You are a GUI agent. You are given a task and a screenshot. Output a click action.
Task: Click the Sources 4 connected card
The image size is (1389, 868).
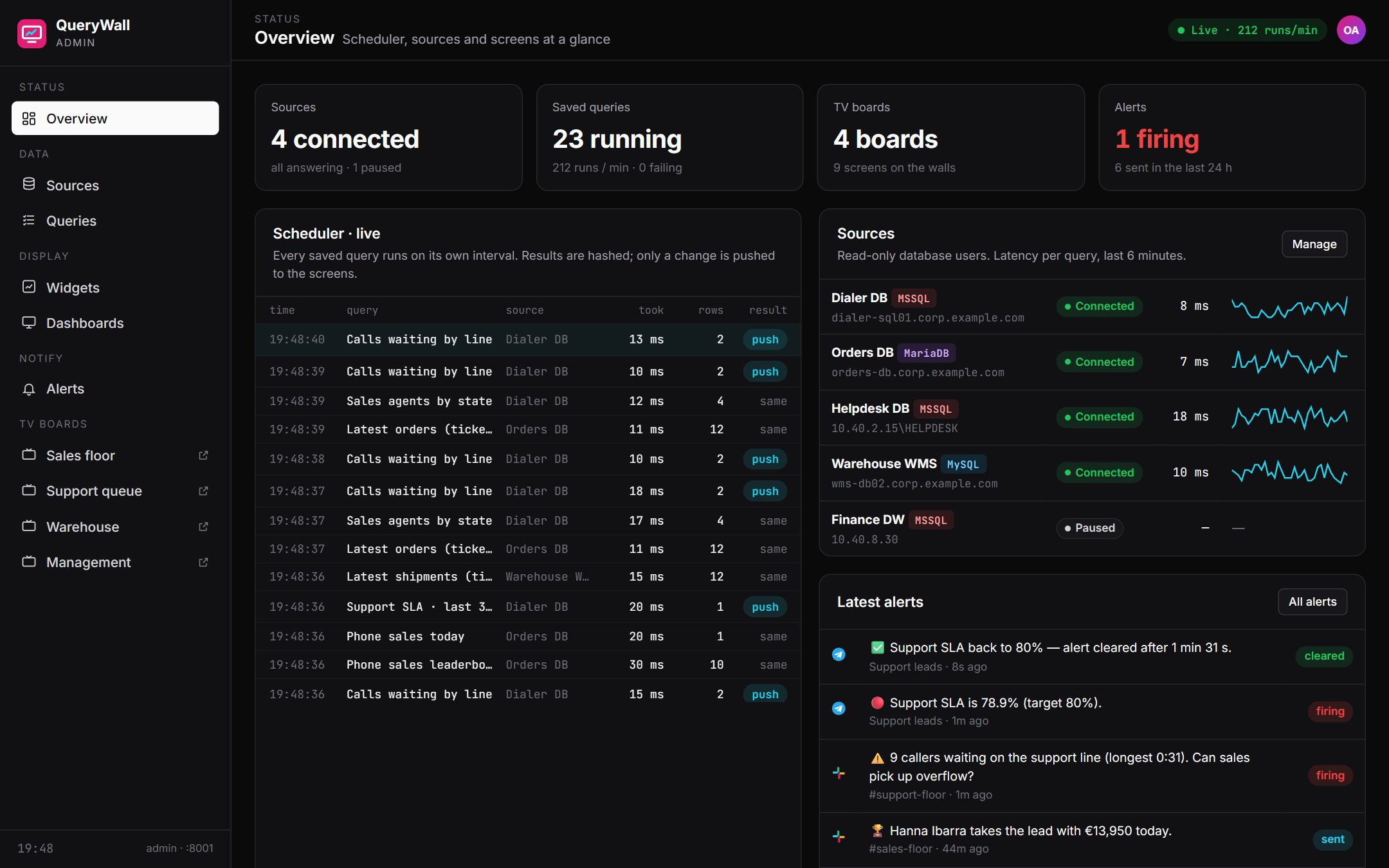click(x=388, y=137)
